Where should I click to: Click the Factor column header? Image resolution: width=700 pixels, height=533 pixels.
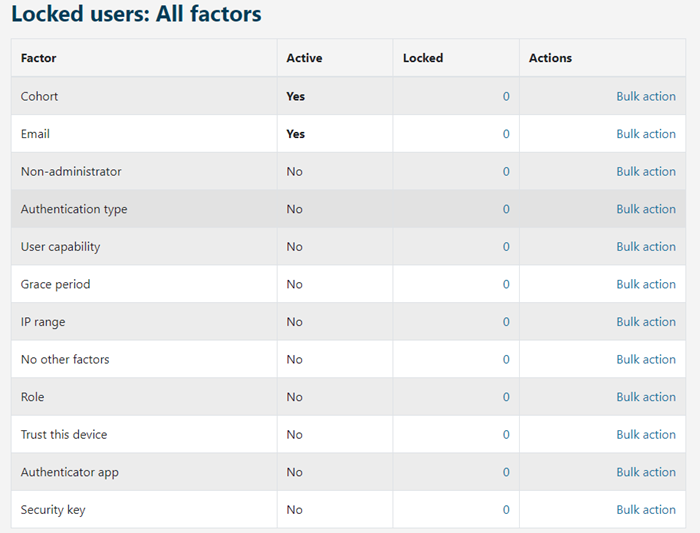[x=39, y=58]
